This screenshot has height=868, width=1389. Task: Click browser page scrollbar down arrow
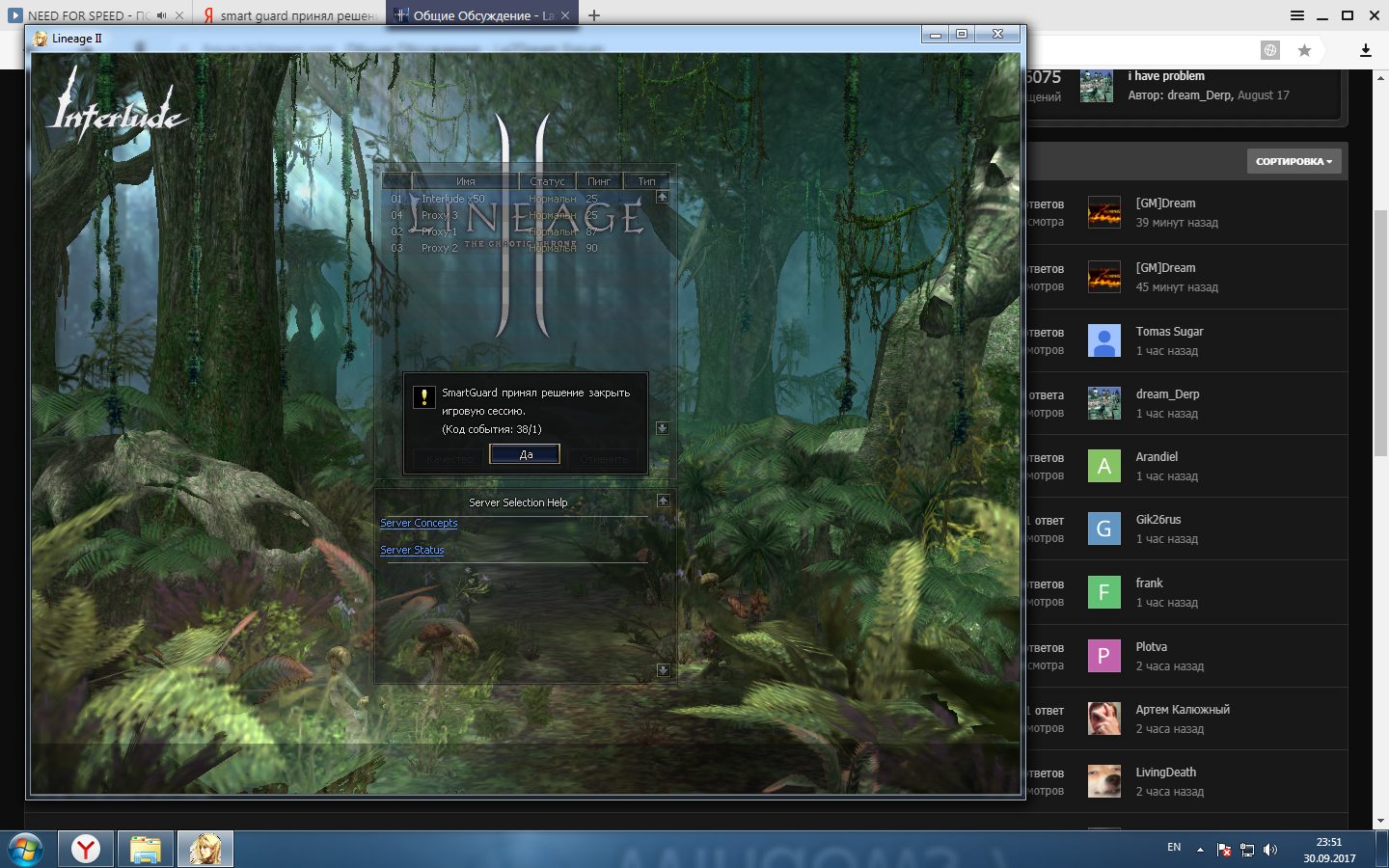pos(1380,822)
